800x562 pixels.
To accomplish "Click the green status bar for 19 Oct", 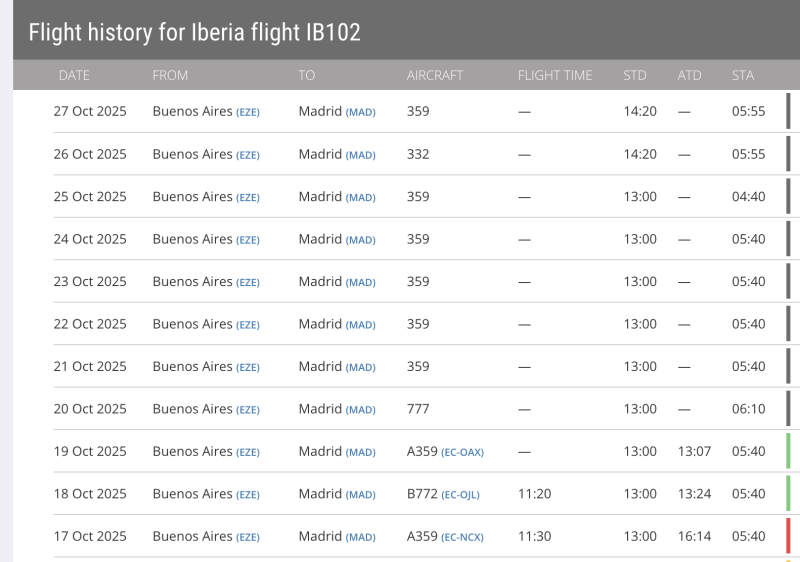I will click(788, 451).
